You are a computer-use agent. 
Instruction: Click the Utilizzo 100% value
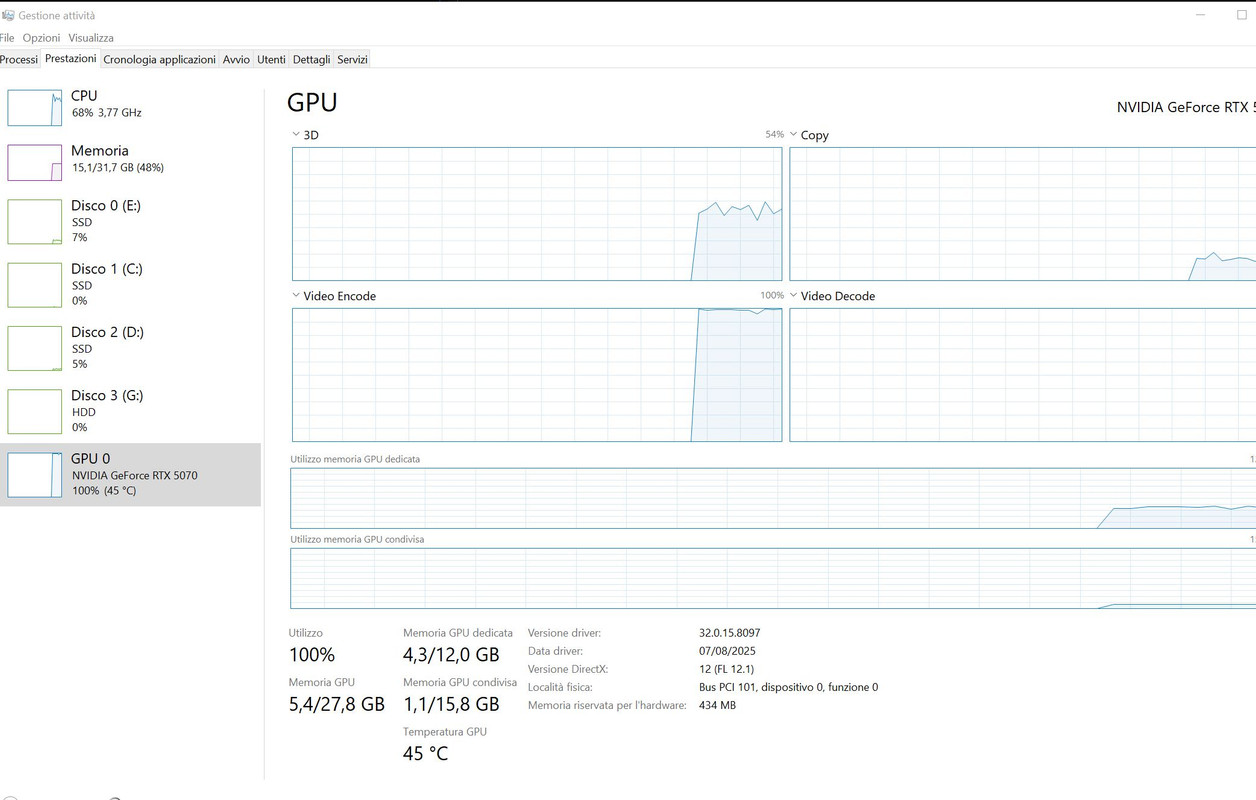(x=312, y=655)
